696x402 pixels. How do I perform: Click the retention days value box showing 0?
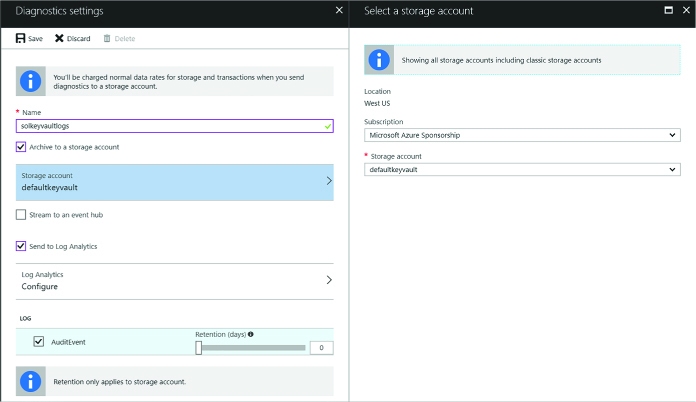(321, 348)
